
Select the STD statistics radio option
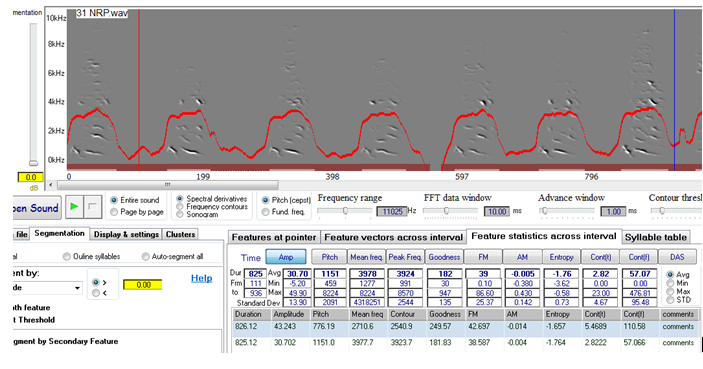(670, 300)
